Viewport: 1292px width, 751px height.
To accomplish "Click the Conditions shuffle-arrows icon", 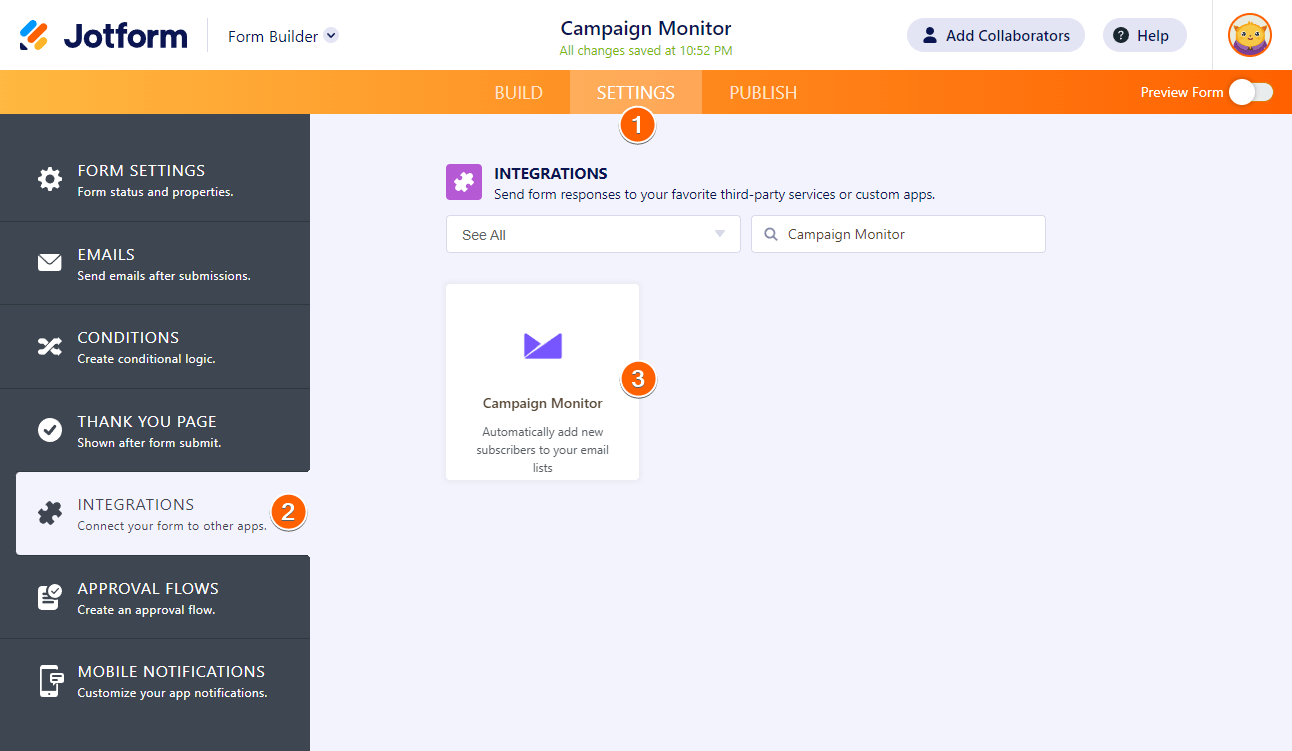I will pyautogui.click(x=49, y=346).
